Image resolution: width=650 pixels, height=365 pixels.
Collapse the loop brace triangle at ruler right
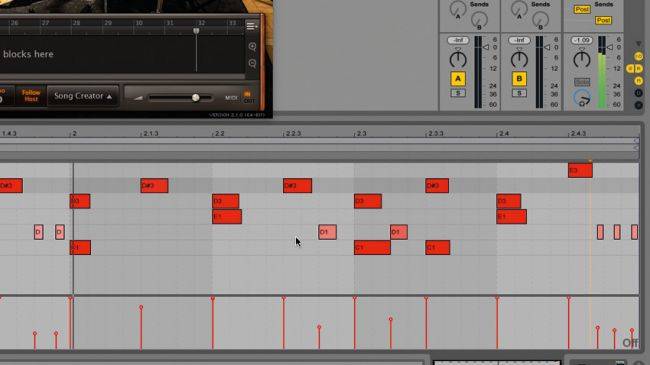[x=636, y=141]
